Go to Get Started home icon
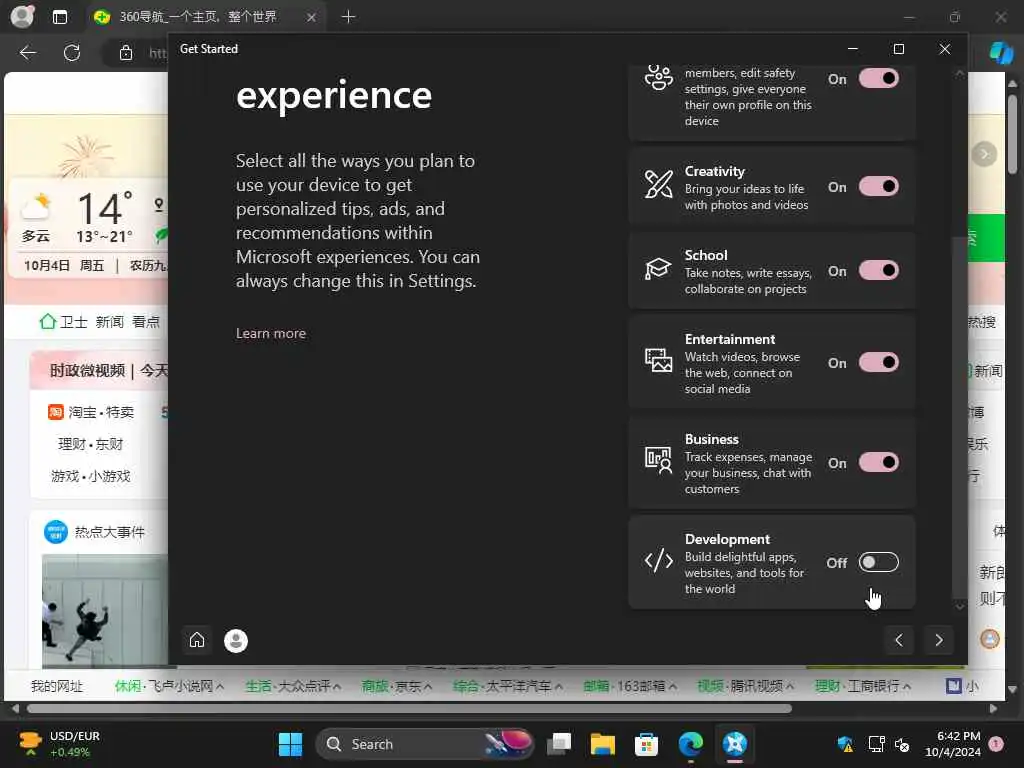Viewport: 1024px width, 768px height. coord(197,640)
